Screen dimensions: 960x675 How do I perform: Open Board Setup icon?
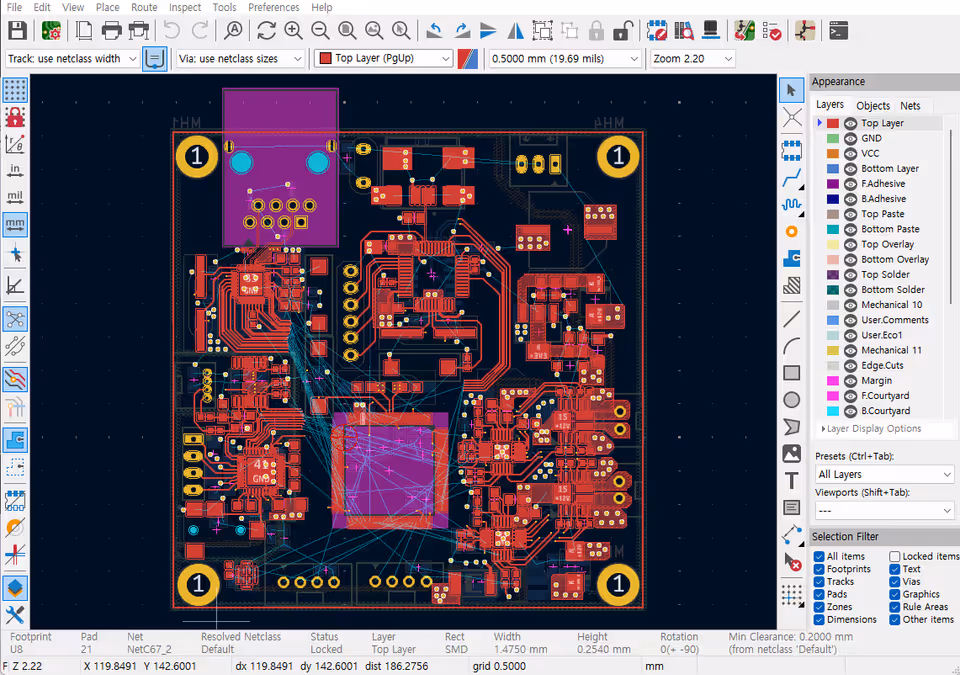point(51,31)
